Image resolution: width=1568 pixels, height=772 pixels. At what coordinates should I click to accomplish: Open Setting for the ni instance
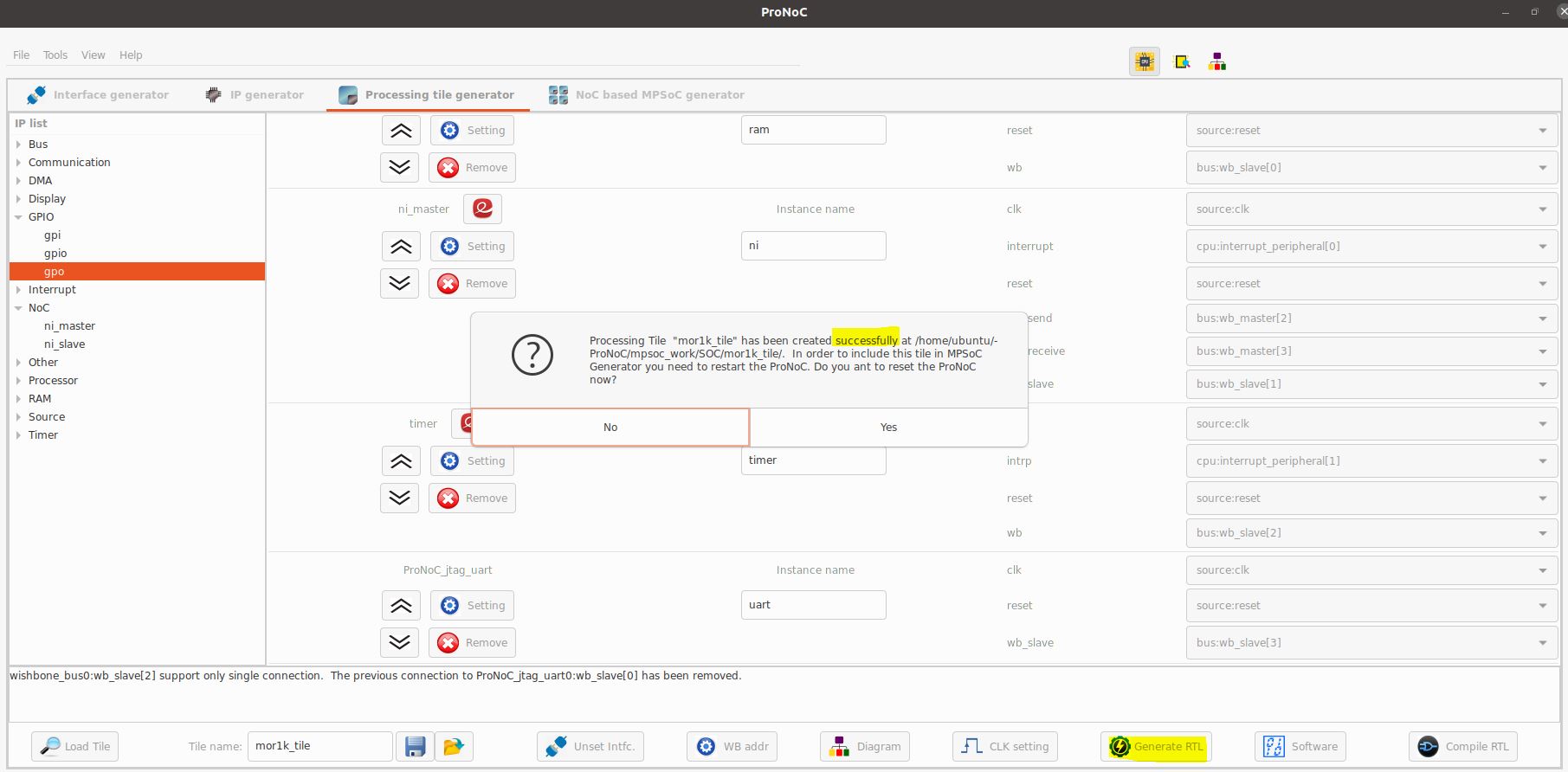(473, 247)
